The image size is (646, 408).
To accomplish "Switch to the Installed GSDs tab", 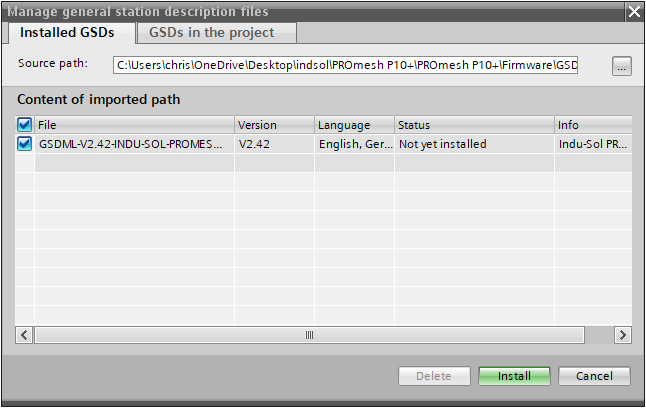I will [67, 33].
